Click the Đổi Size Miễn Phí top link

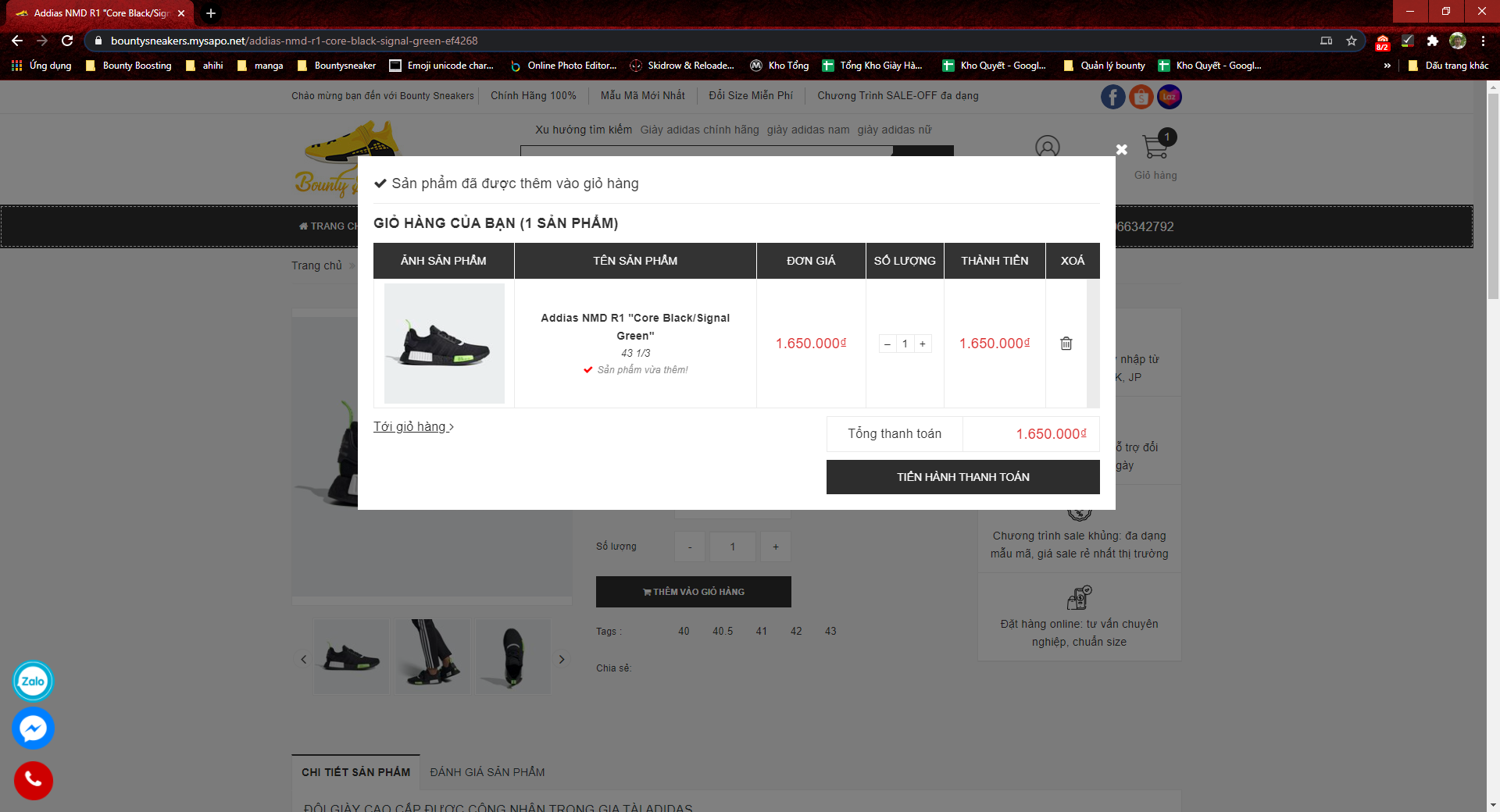751,96
